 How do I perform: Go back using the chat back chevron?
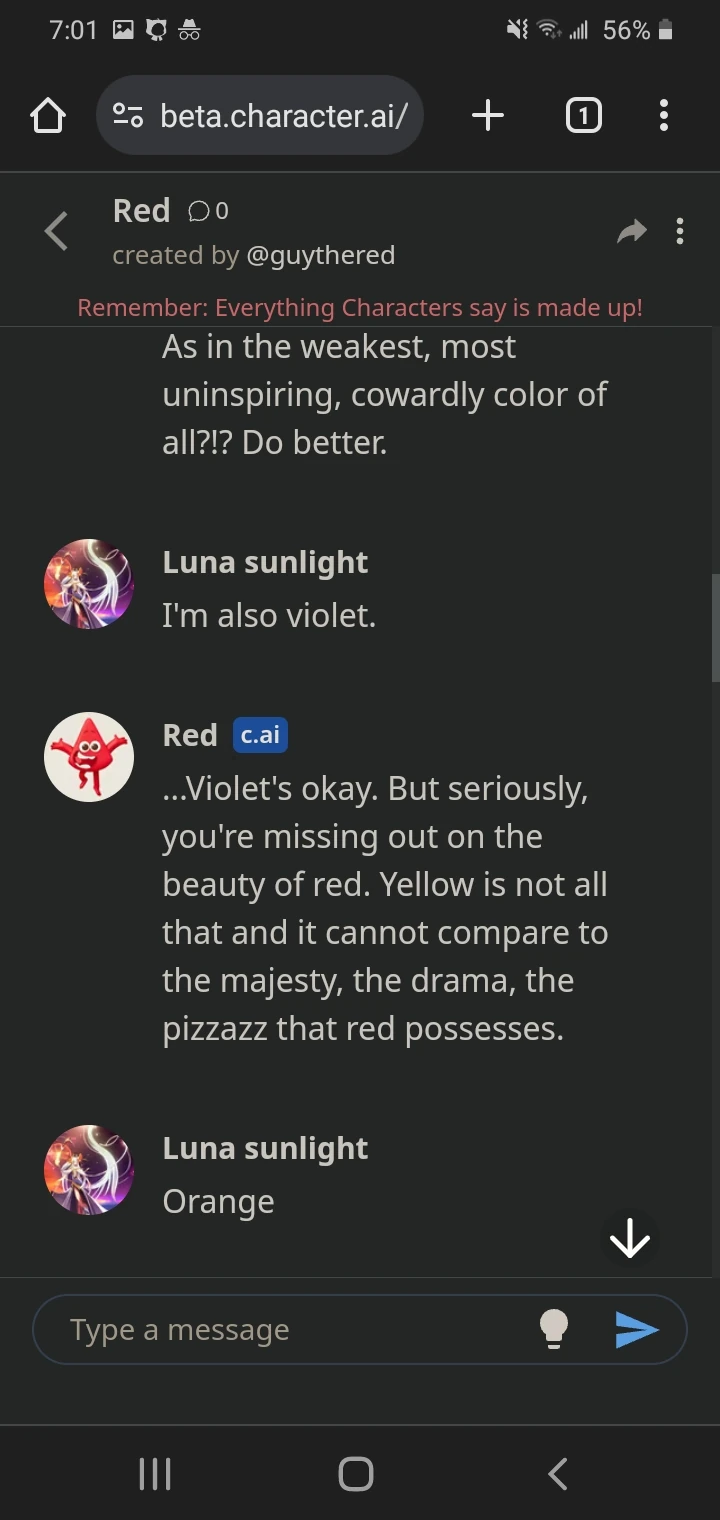coord(56,231)
